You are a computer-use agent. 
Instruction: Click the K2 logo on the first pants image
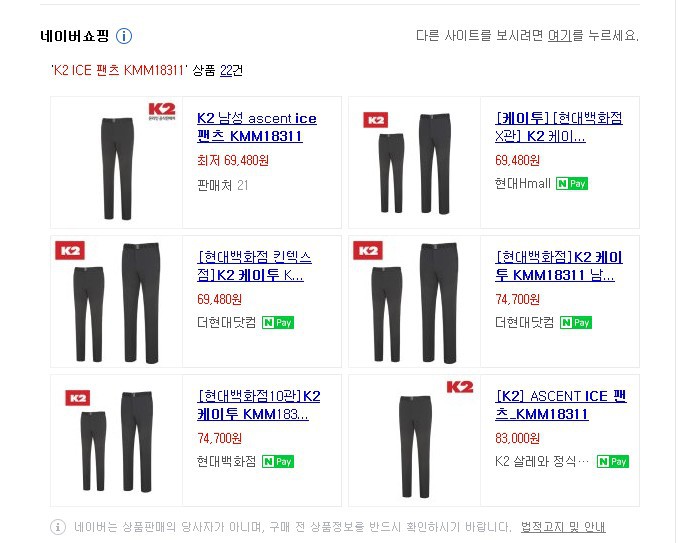click(x=162, y=111)
